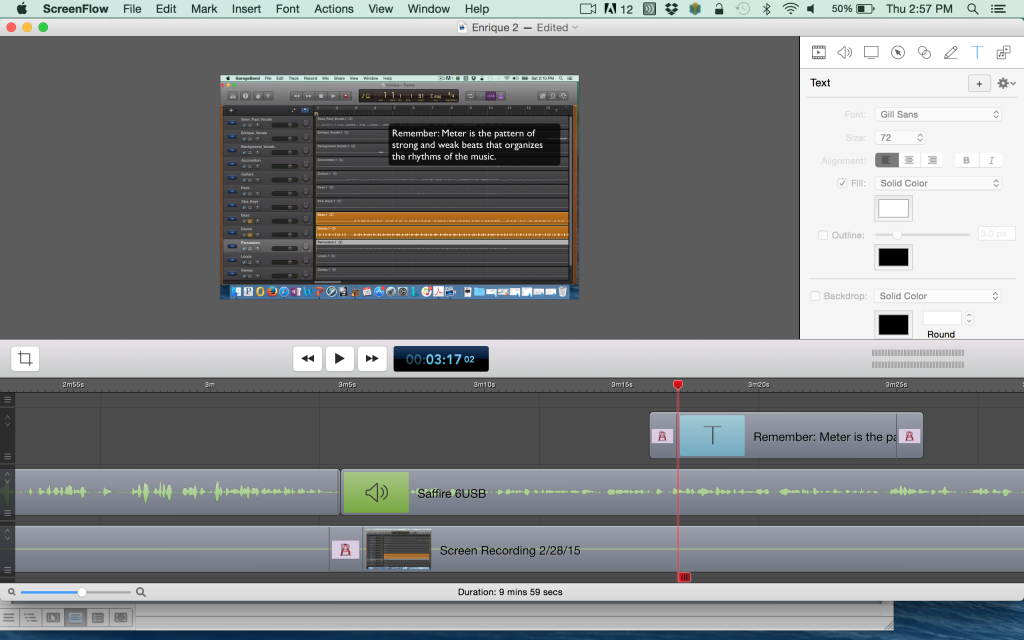Click the Bluetooth icon in the menu bar

click(x=767, y=8)
